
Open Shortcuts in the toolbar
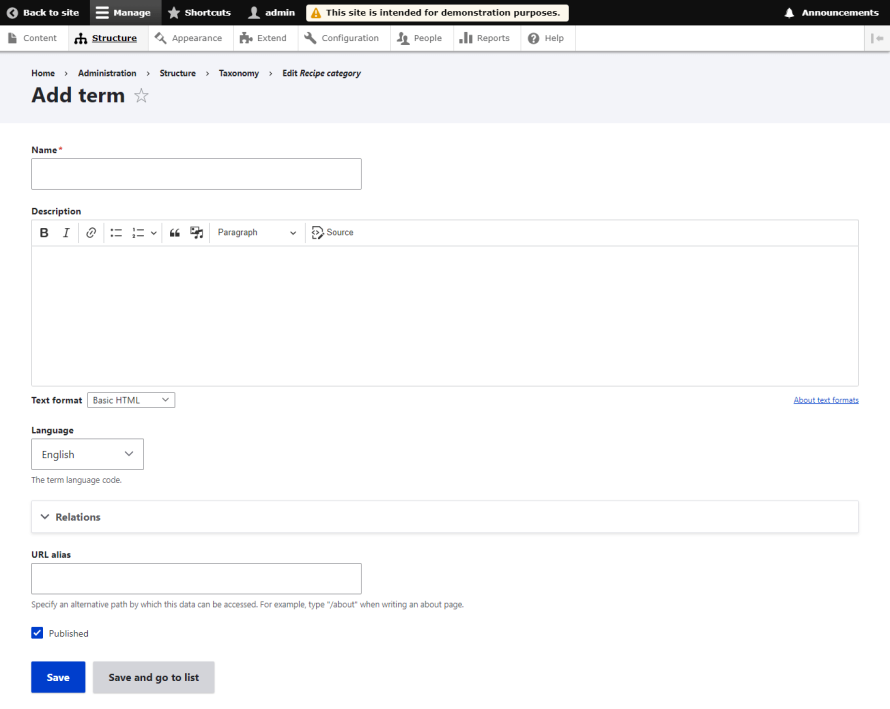[199, 12]
